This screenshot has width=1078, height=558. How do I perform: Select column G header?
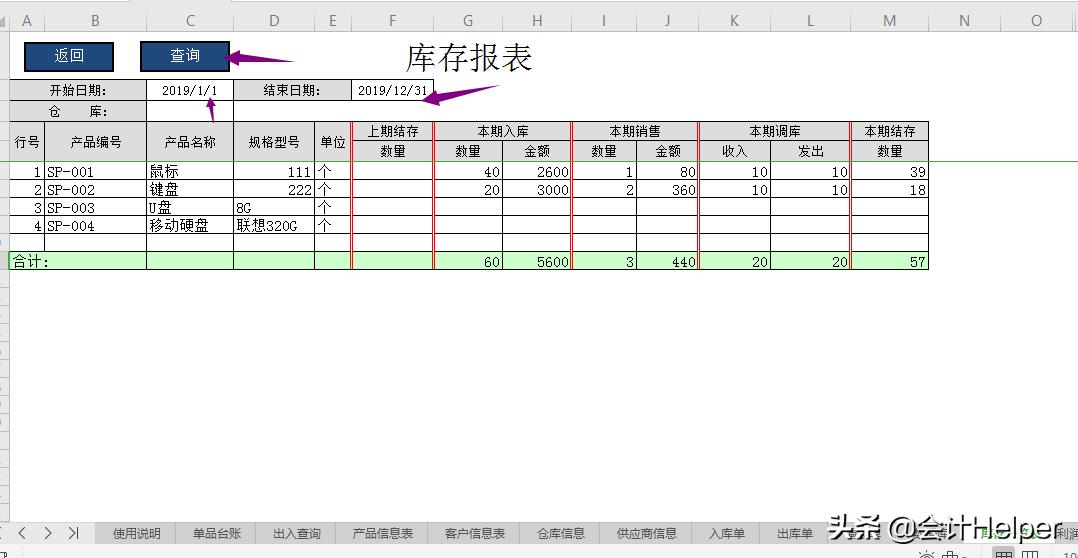468,21
